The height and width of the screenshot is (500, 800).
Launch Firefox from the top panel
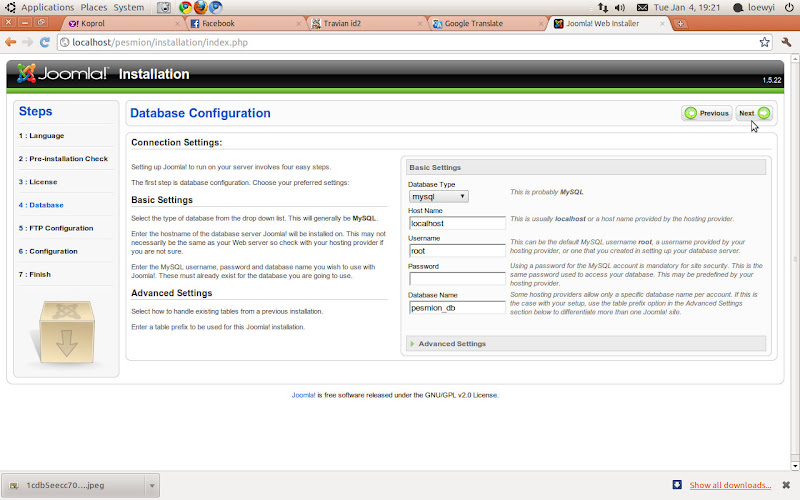(x=201, y=7)
